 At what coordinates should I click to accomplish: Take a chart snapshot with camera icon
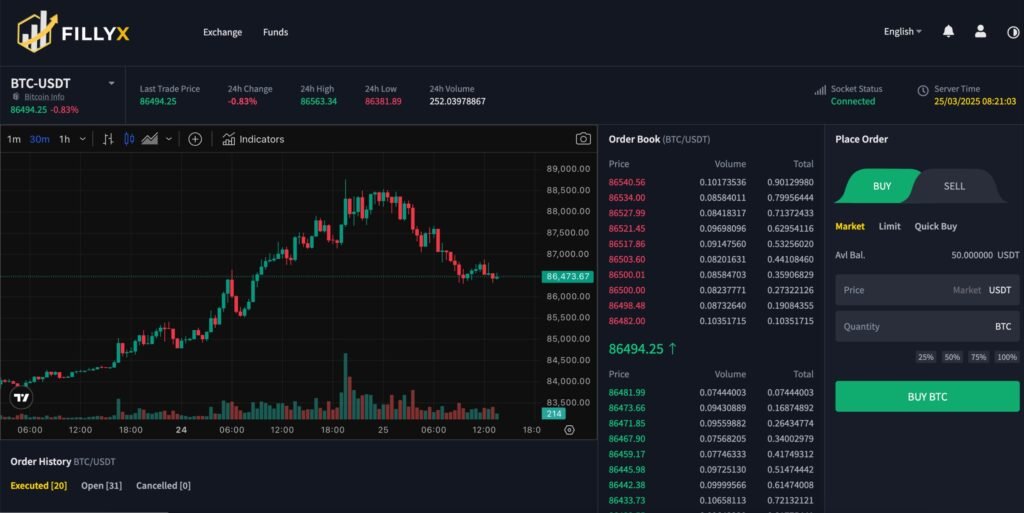(x=583, y=139)
